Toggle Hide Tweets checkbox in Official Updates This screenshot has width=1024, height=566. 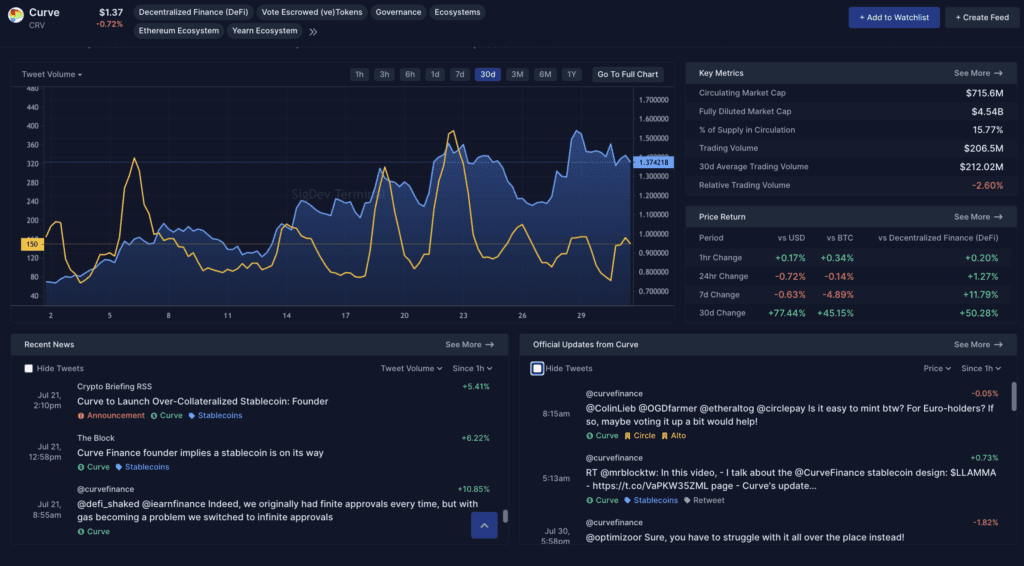537,369
